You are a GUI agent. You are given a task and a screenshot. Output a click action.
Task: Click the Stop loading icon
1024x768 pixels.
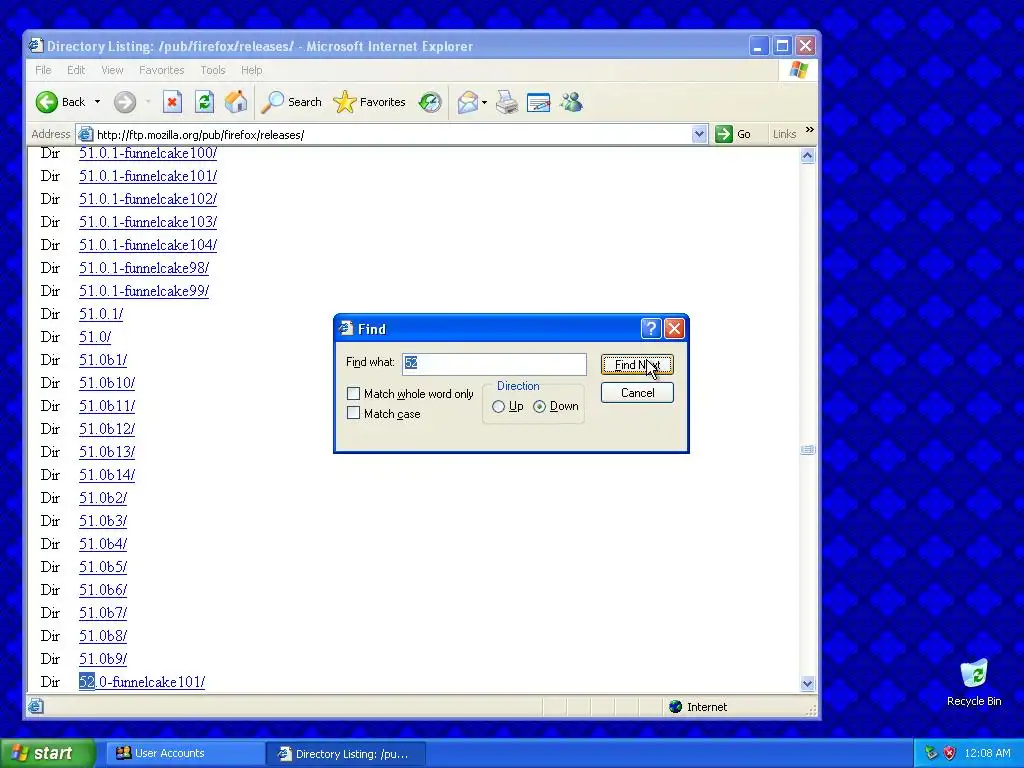tap(172, 102)
